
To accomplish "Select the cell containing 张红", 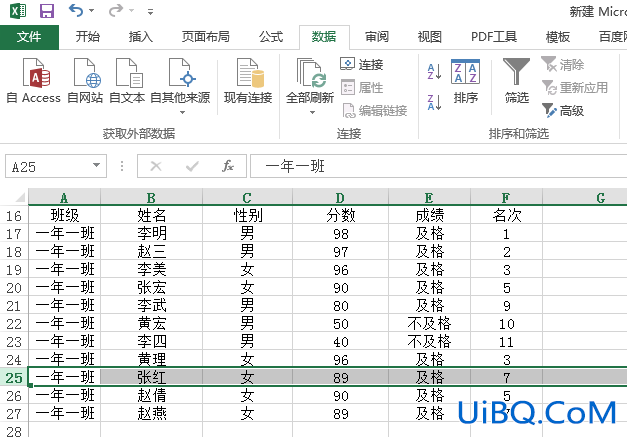I will (x=151, y=377).
